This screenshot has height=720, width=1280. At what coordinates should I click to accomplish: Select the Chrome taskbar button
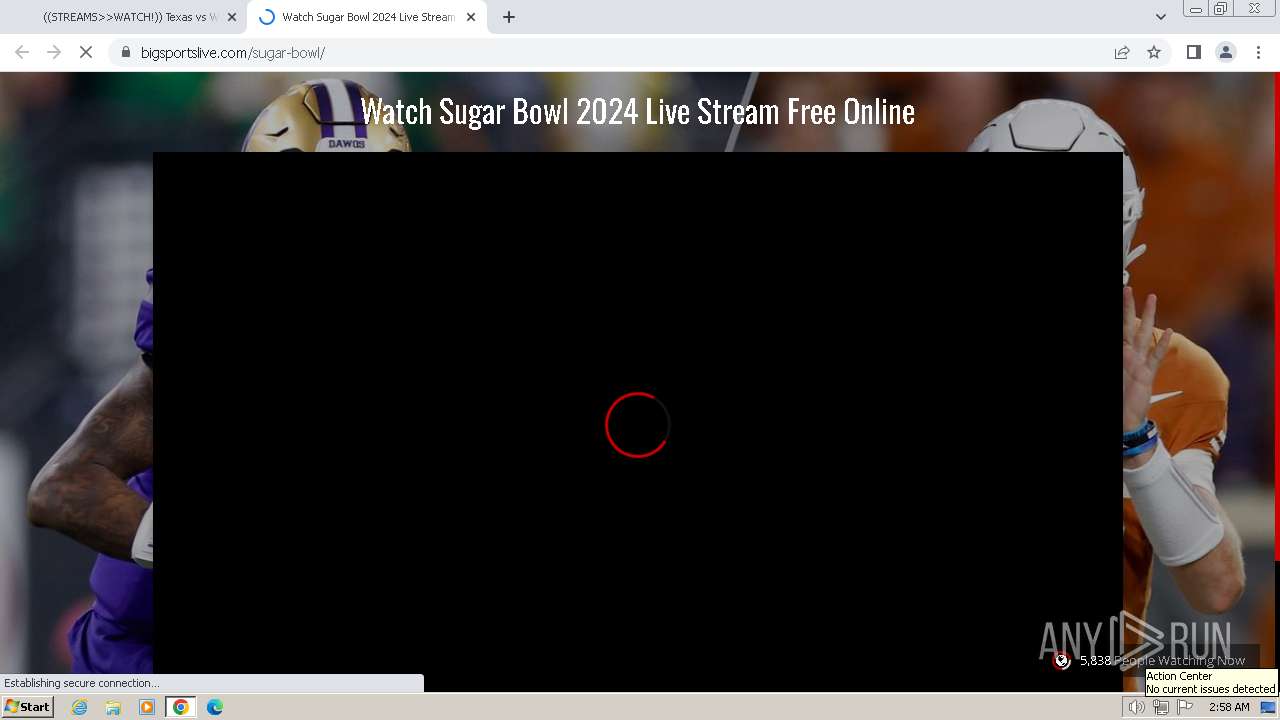point(181,707)
